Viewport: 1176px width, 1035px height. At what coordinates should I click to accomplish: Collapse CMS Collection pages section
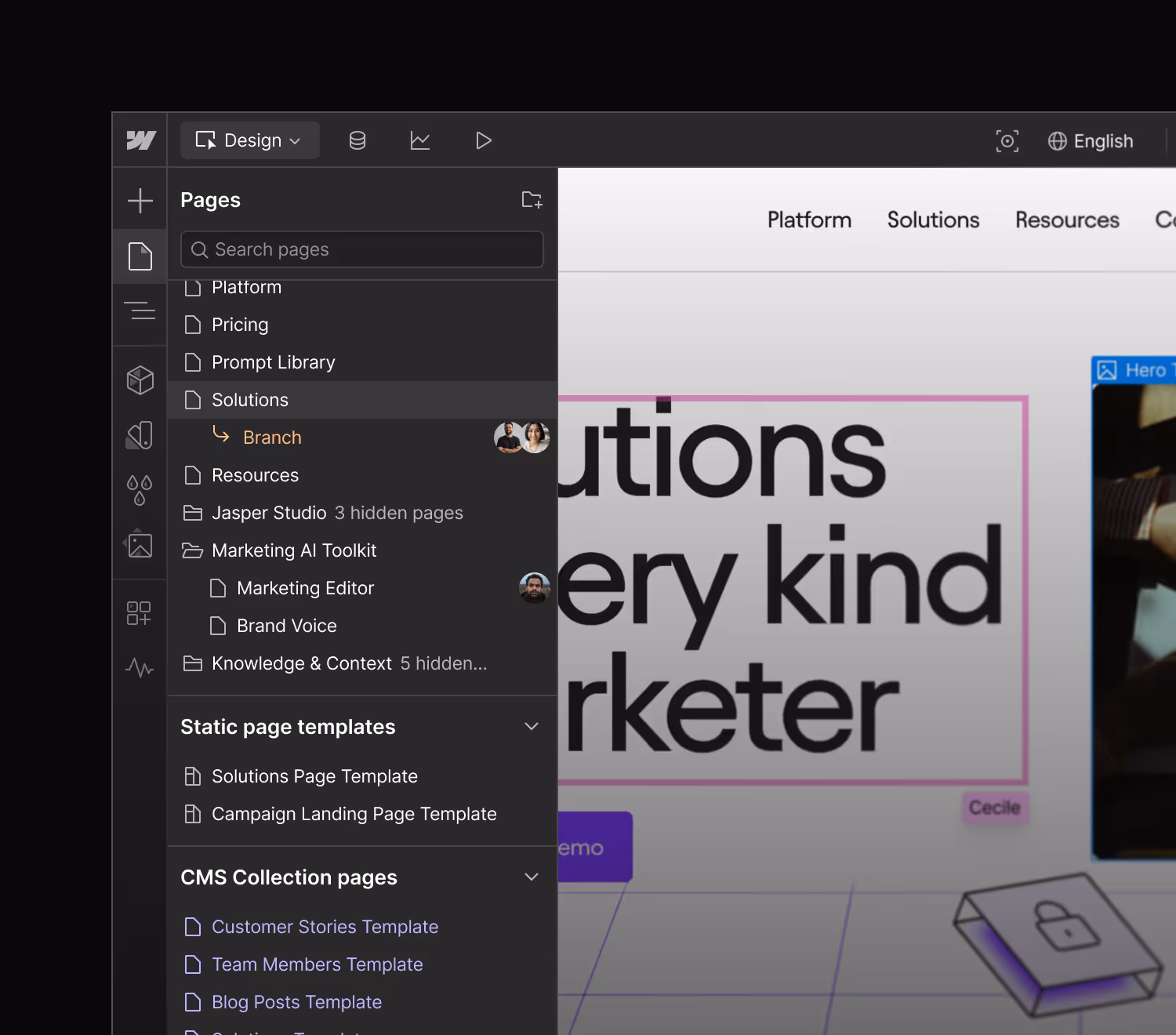click(x=532, y=877)
